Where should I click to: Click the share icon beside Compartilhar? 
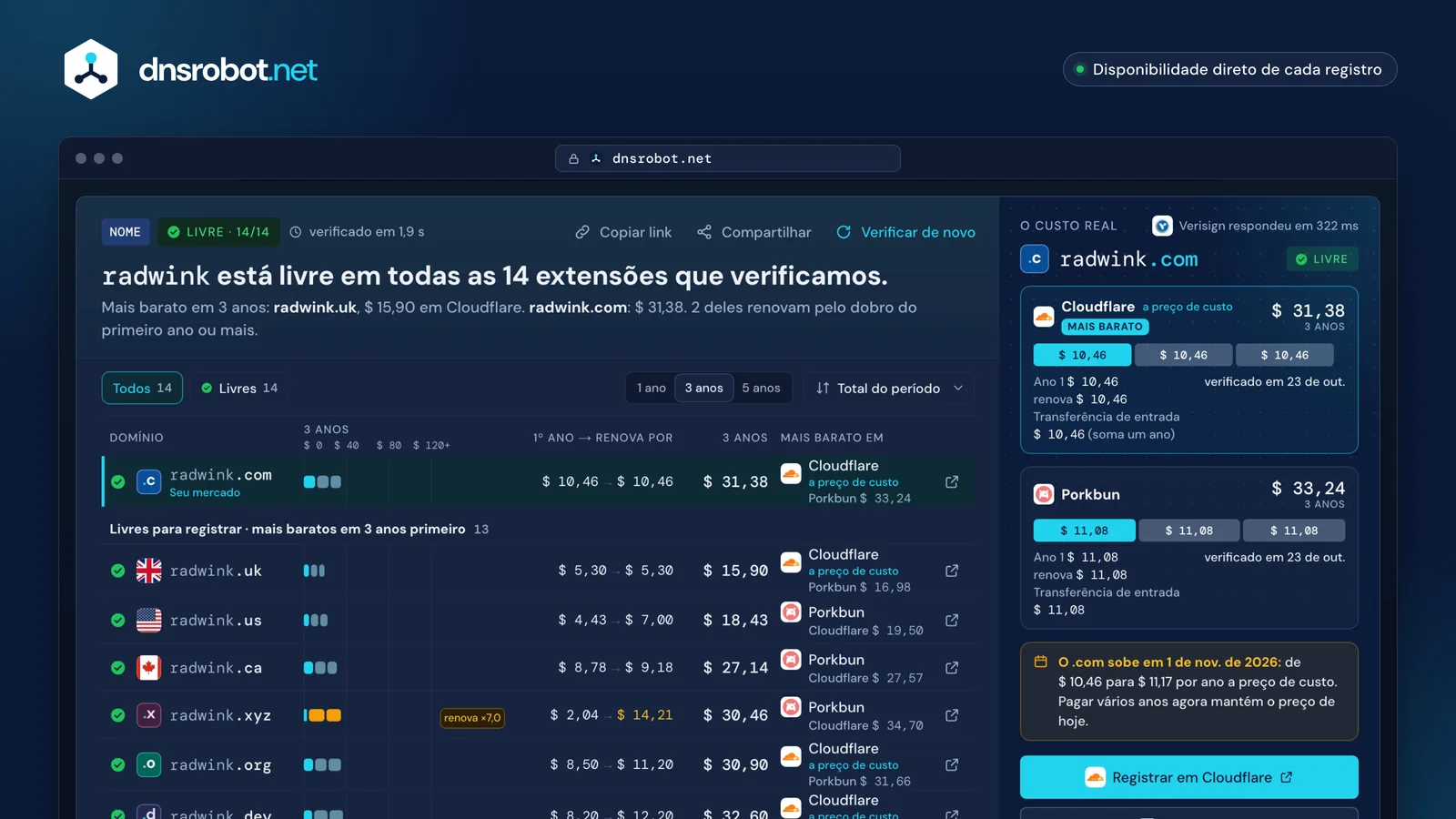704,232
